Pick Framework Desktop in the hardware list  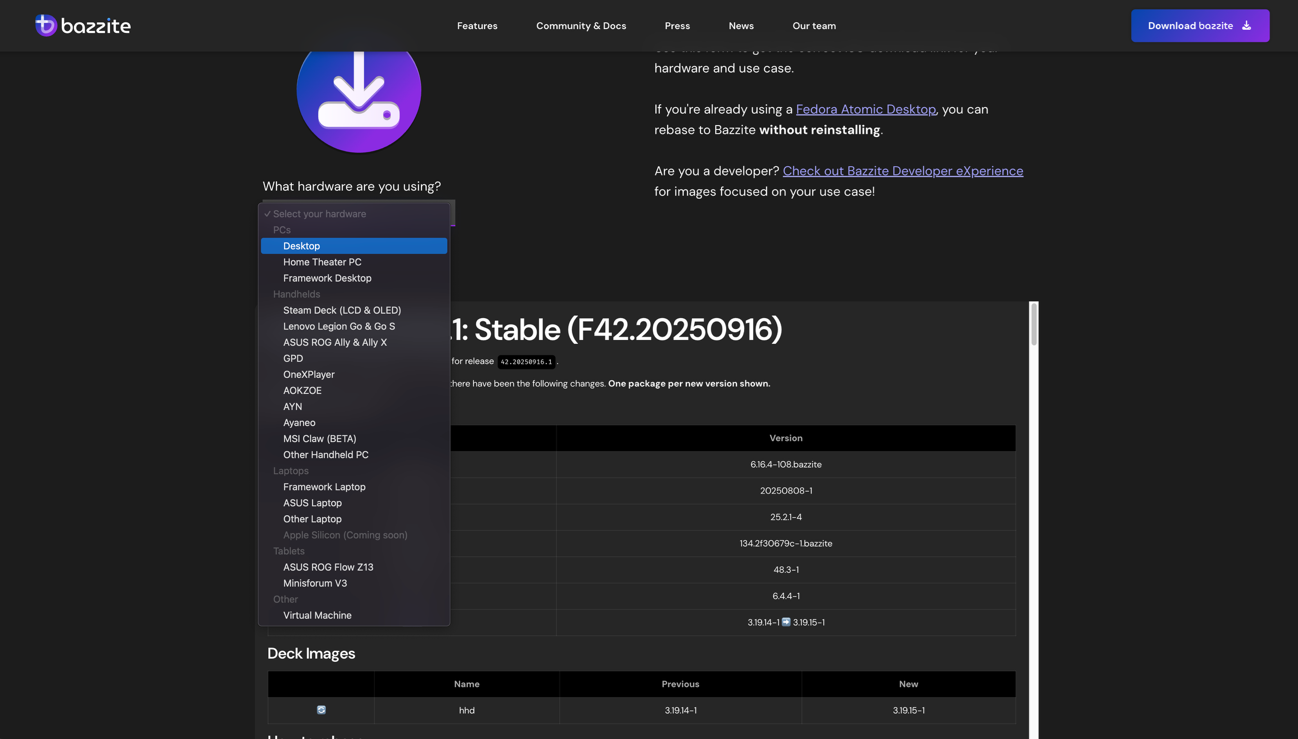click(354, 278)
